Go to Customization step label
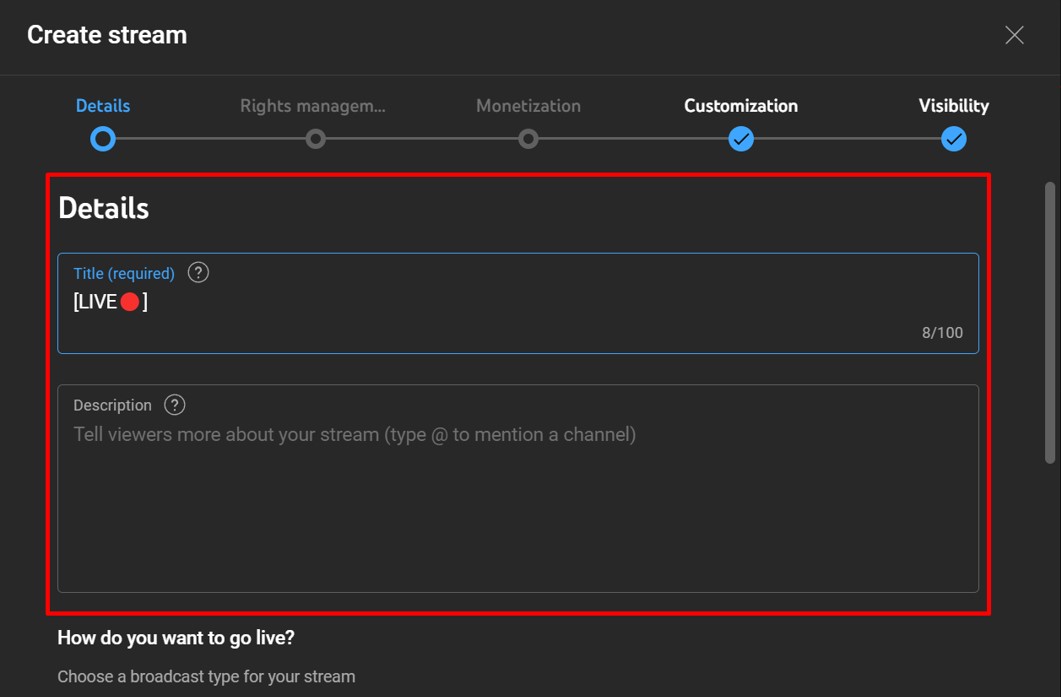This screenshot has height=697, width=1061. (x=741, y=106)
